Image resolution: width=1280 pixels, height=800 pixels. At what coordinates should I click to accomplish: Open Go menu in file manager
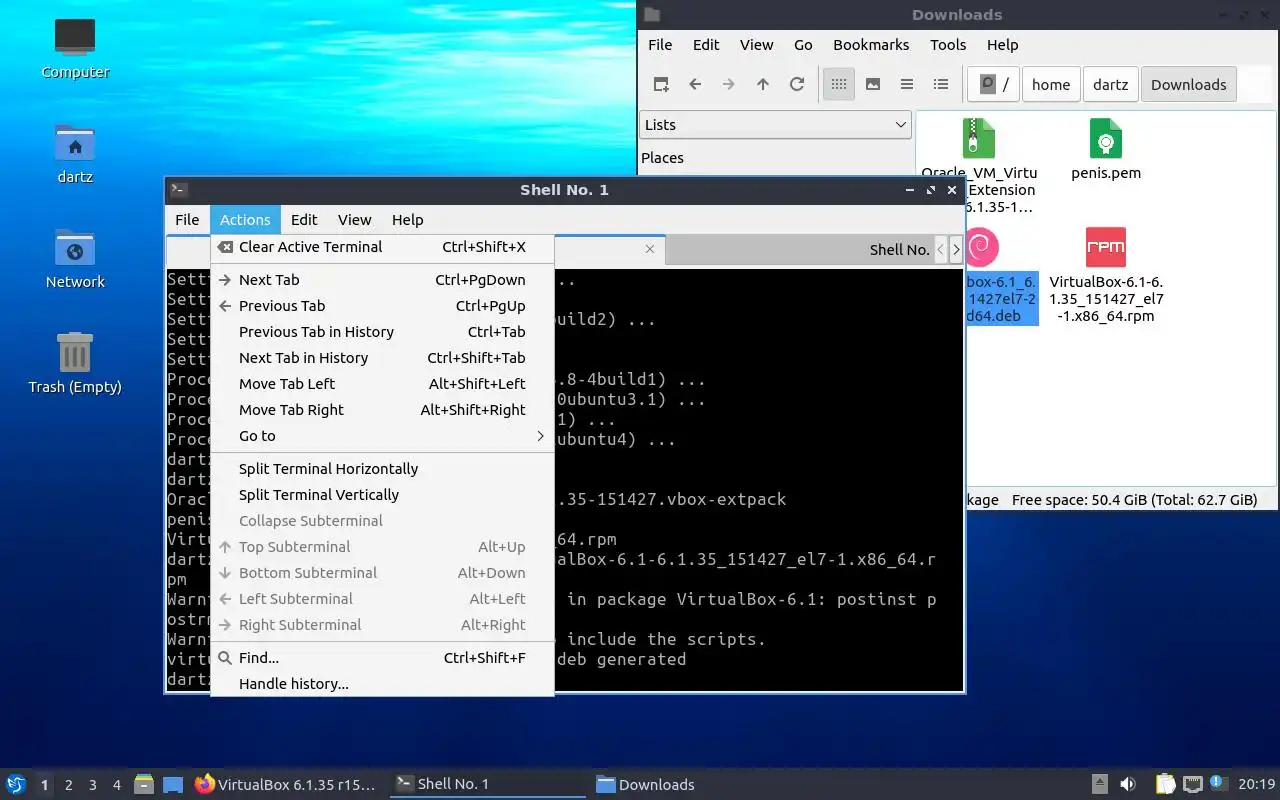point(803,45)
